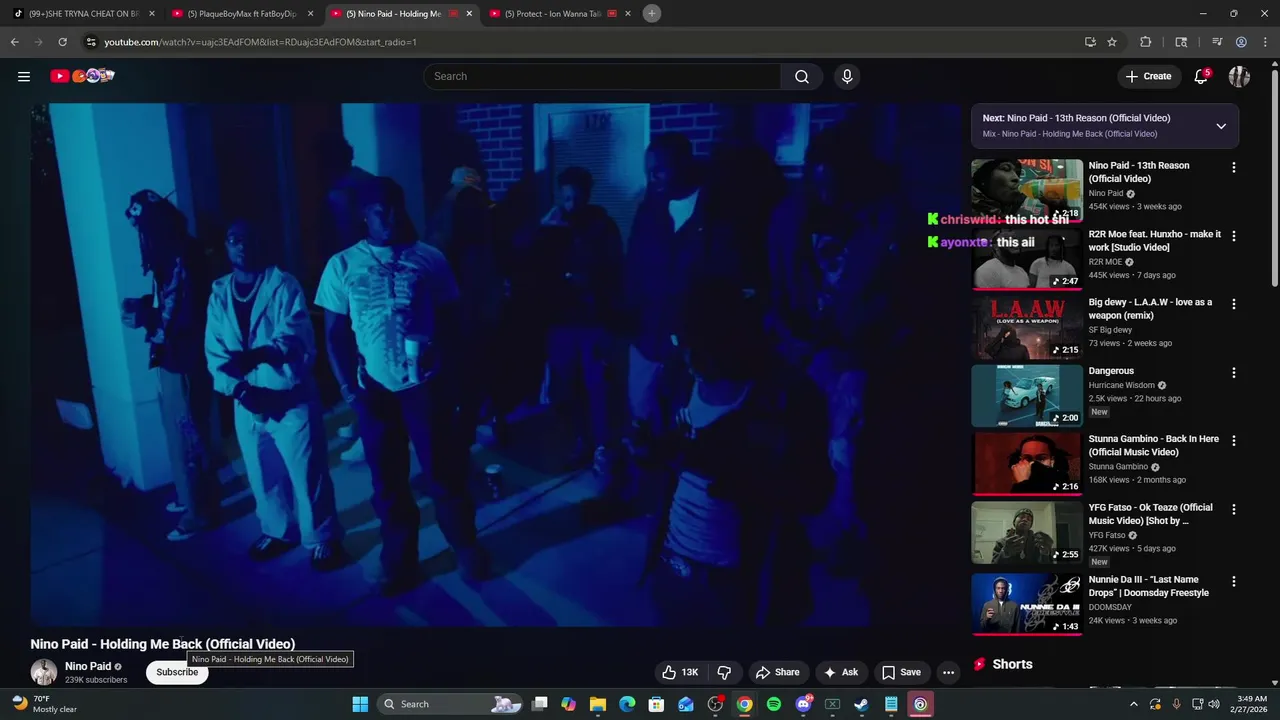The height and width of the screenshot is (720, 1280).
Task: Click the Share button
Action: pos(777,672)
